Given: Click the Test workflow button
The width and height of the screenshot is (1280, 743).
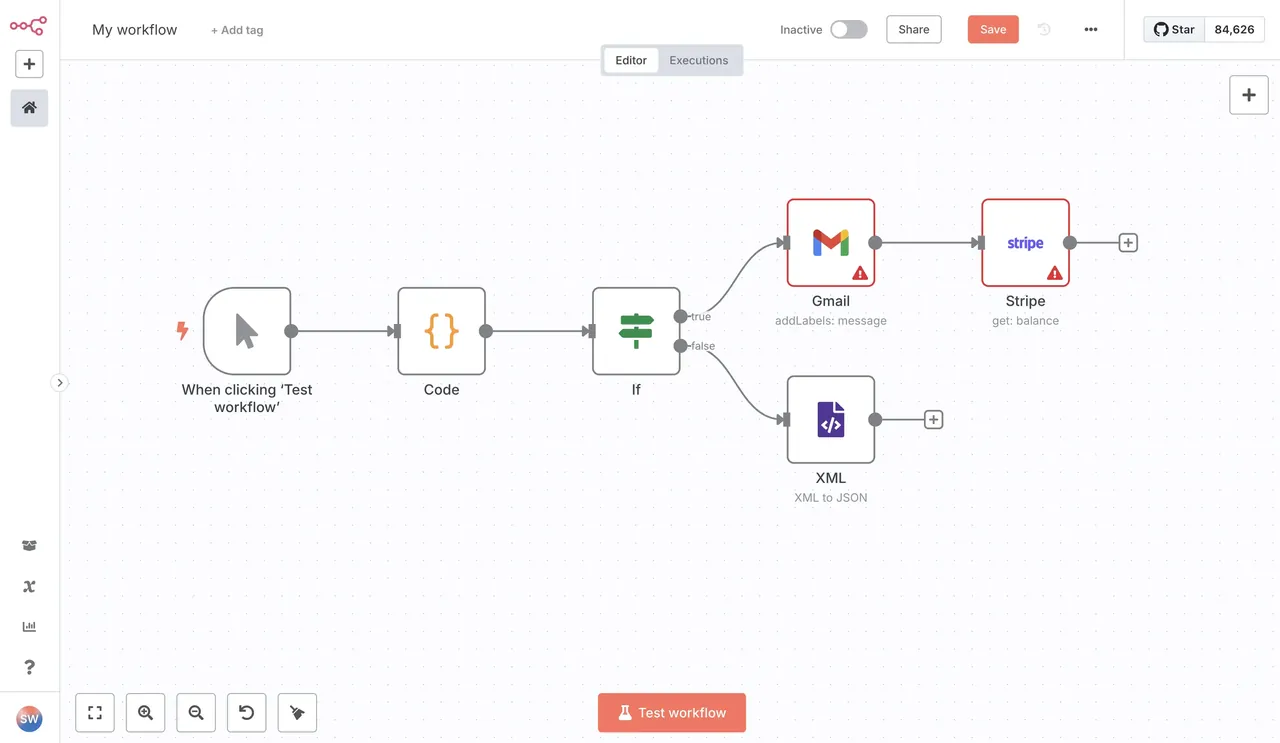Looking at the screenshot, I should pos(672,713).
